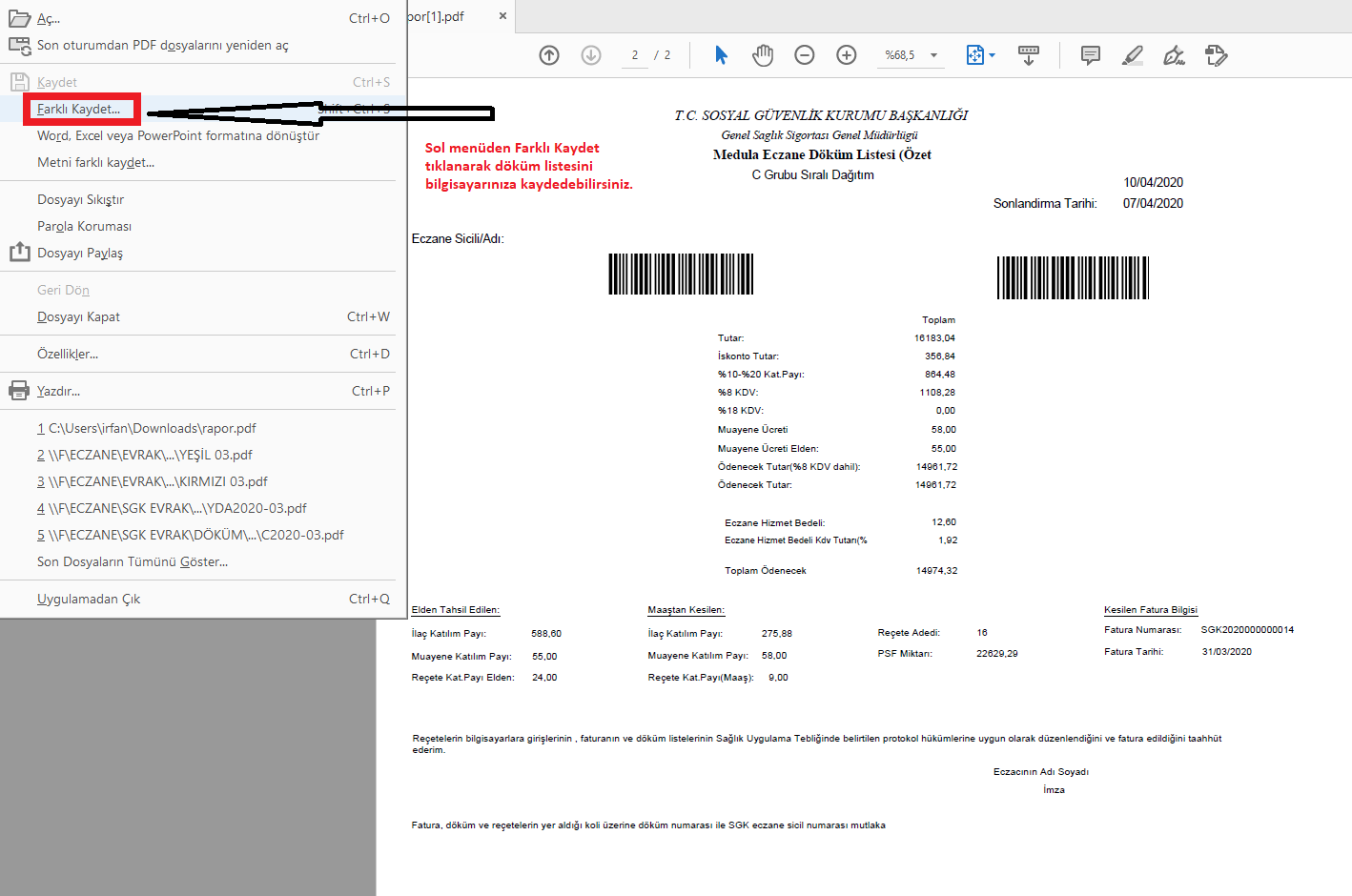Choose Uygulamadan Çık to exit
The image size is (1352, 896).
point(89,599)
